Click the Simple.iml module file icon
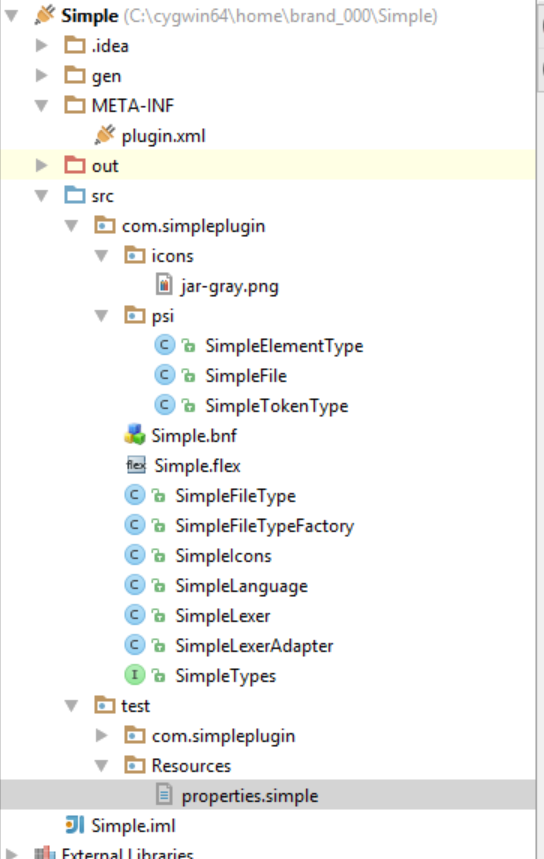This screenshot has width=544, height=859. [75, 824]
